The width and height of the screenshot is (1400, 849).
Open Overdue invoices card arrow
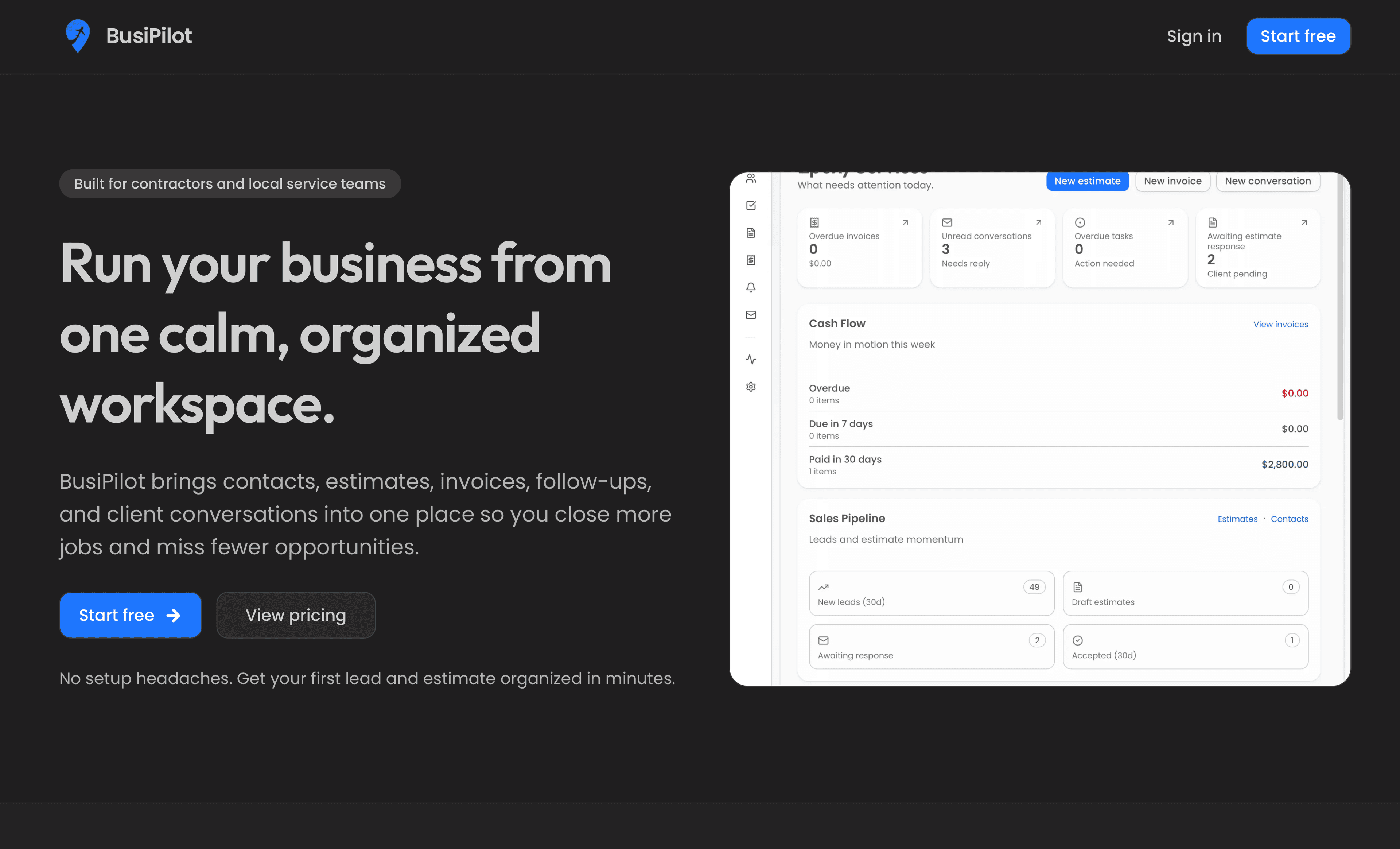point(905,222)
